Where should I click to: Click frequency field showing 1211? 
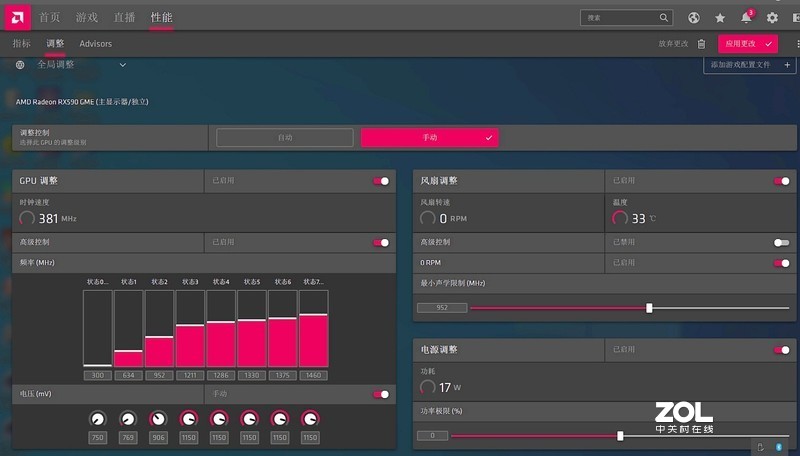[190, 375]
